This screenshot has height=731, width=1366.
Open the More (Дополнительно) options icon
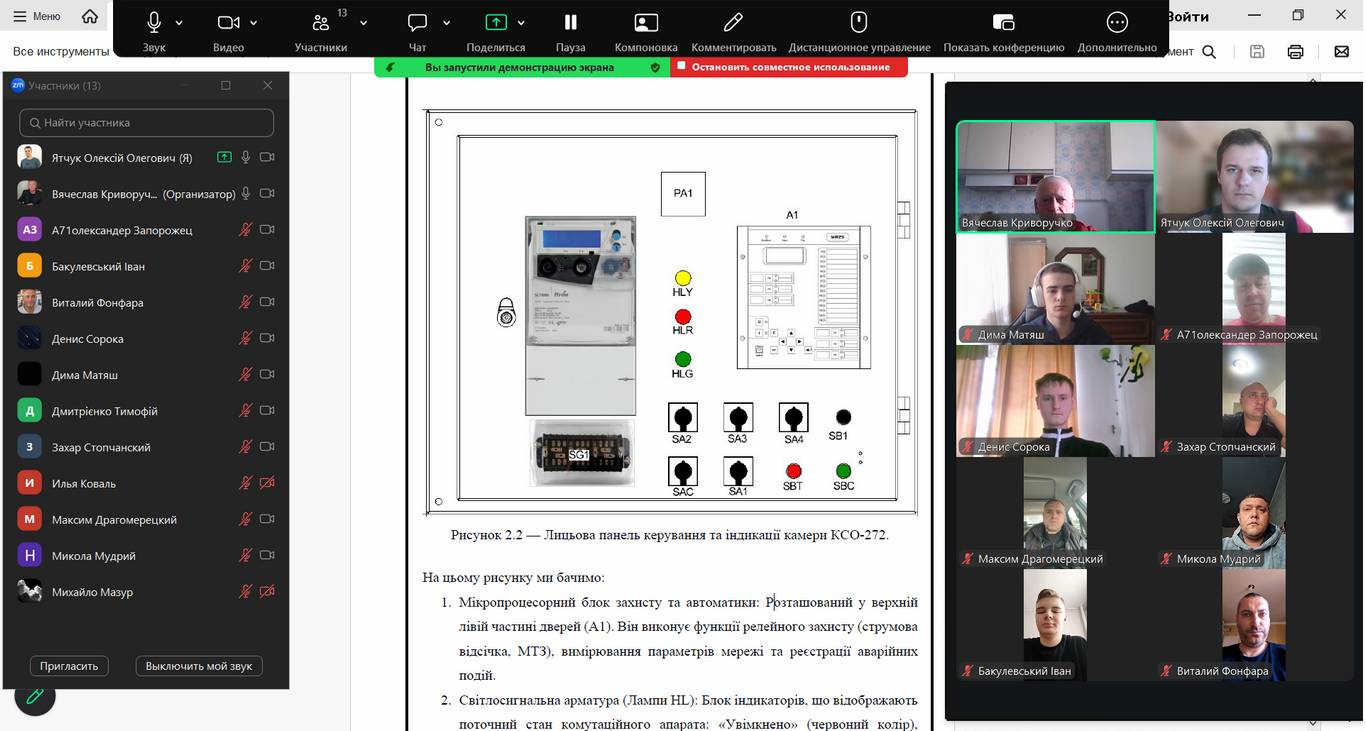click(1117, 22)
